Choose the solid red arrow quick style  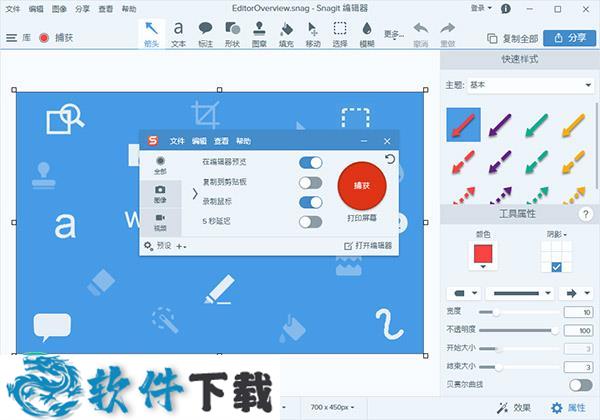463,125
